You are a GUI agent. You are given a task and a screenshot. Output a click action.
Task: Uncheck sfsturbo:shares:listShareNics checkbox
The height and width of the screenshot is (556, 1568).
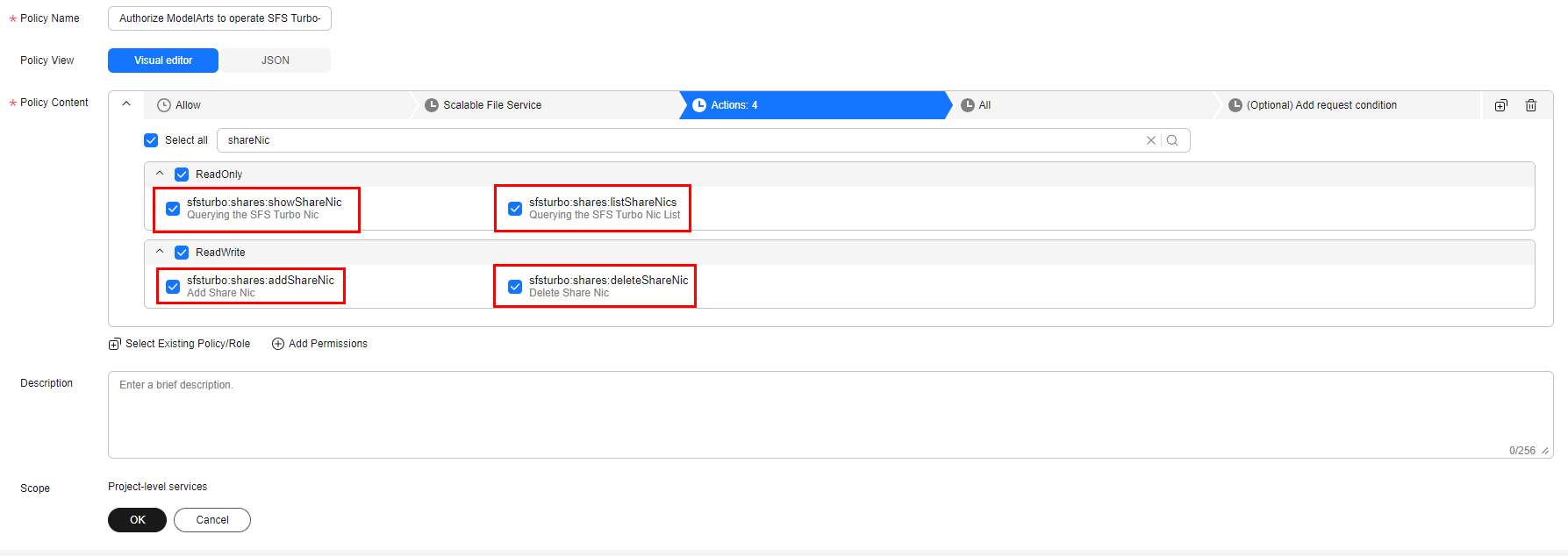(515, 209)
